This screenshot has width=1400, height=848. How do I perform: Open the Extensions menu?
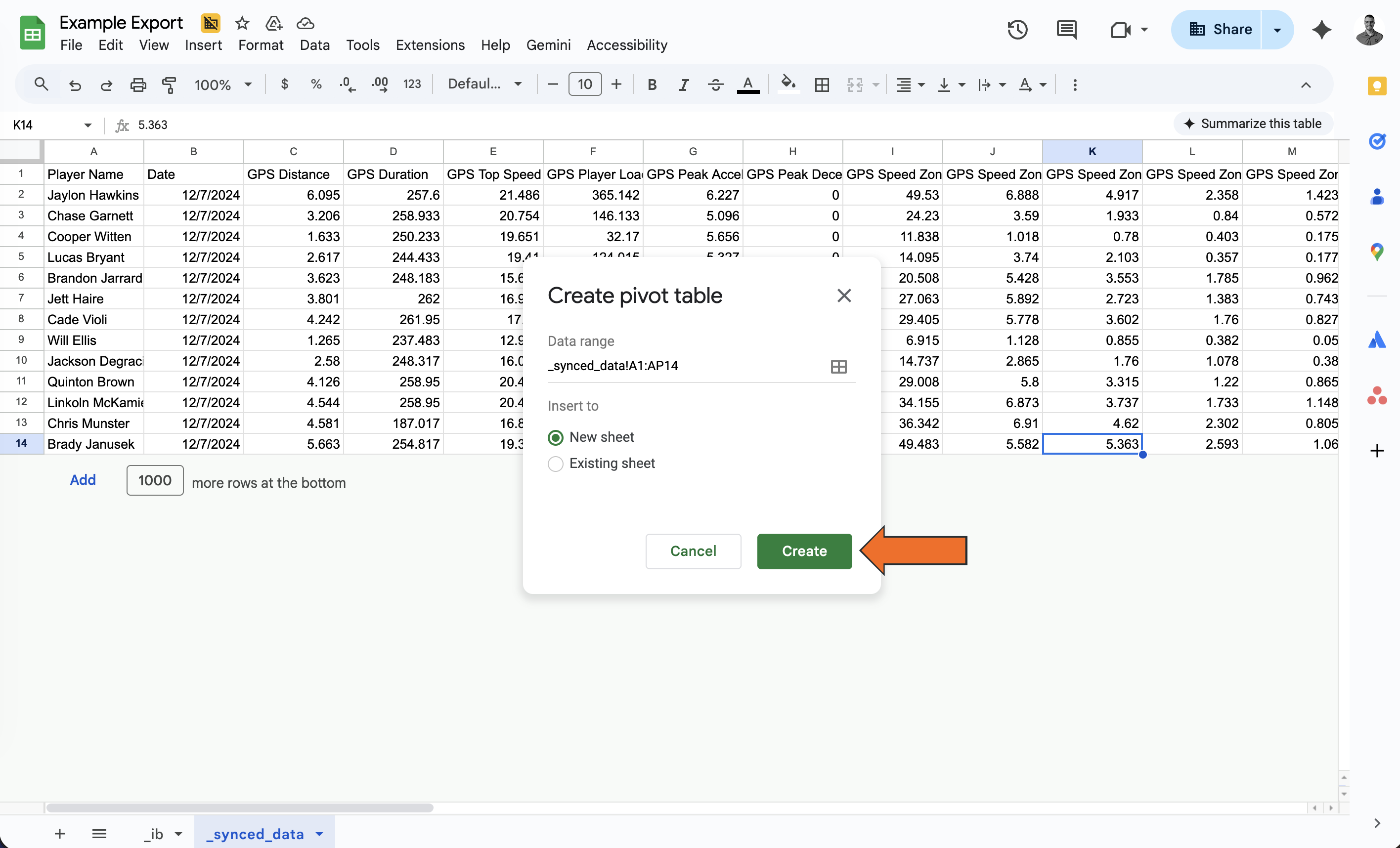(430, 45)
